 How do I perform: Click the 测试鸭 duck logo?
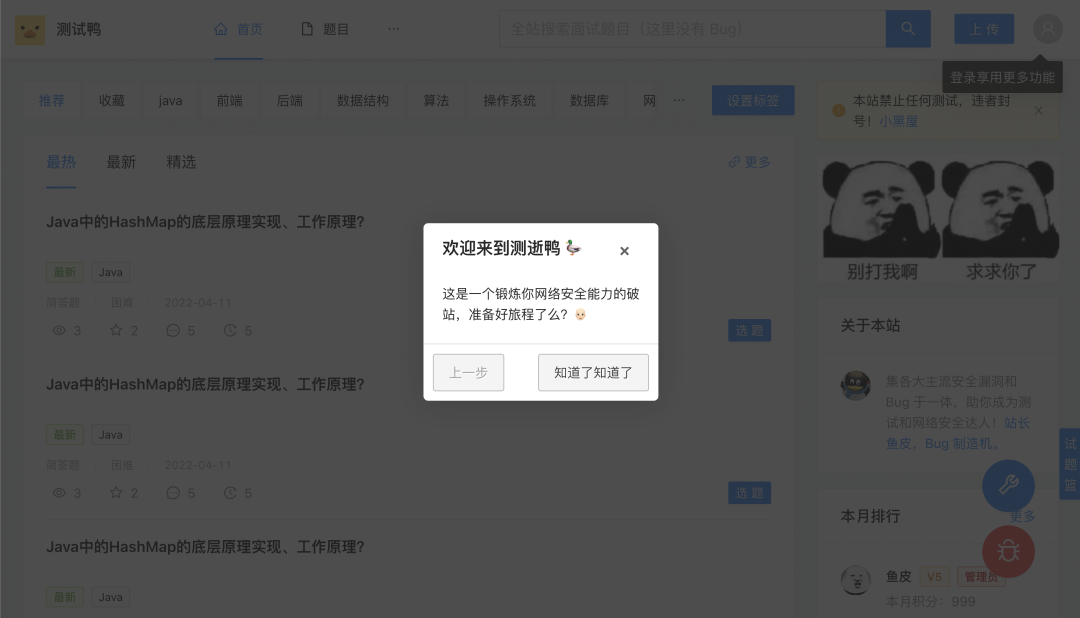click(x=30, y=30)
